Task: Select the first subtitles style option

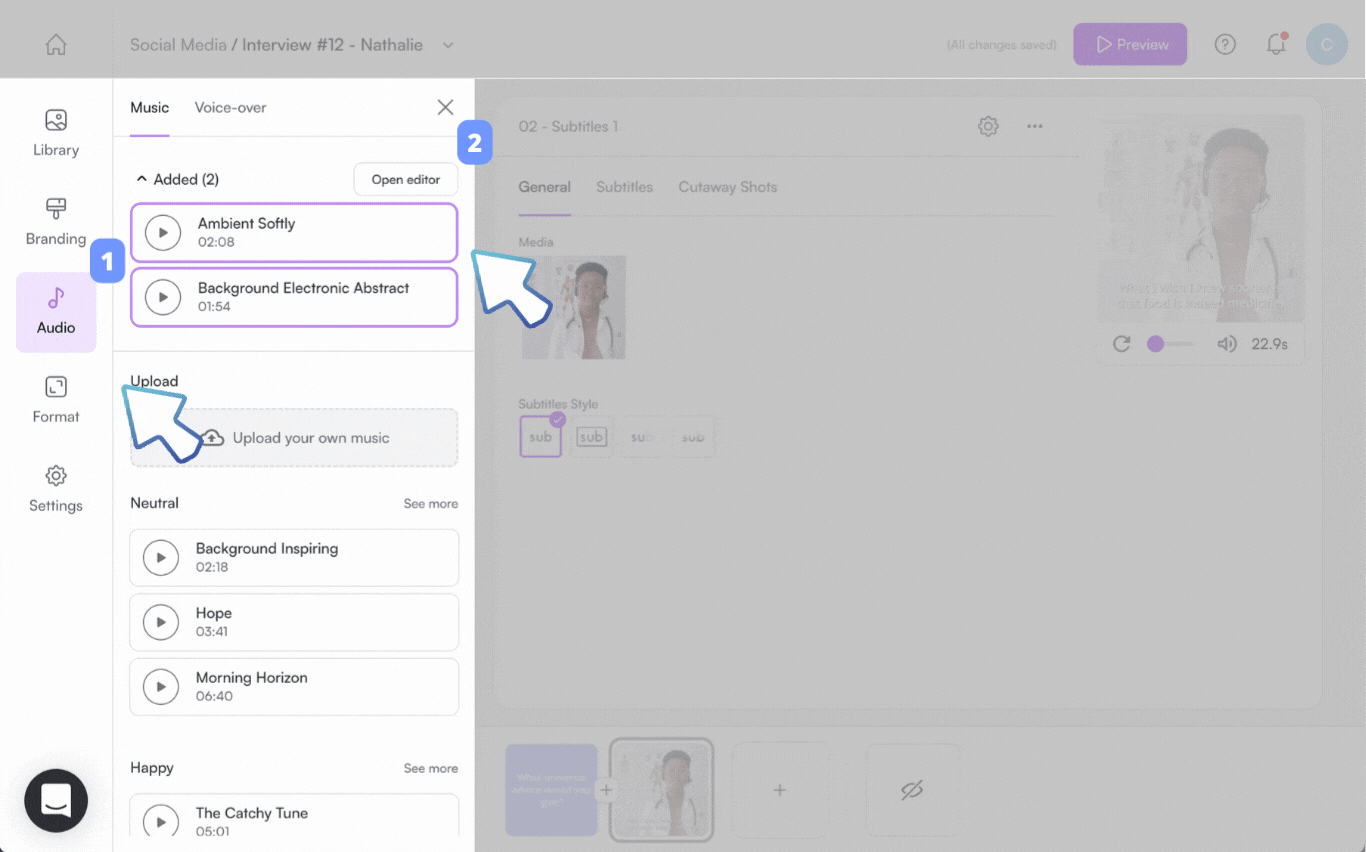Action: [541, 437]
